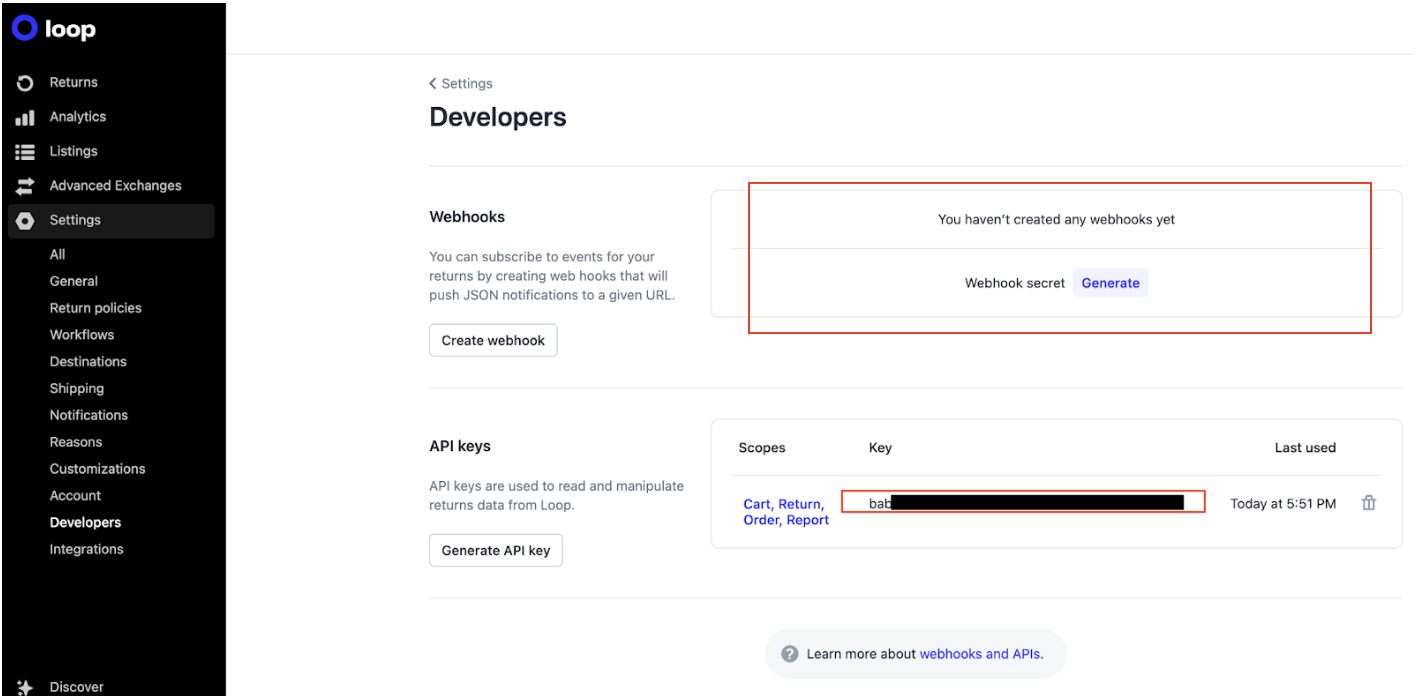Screen dimensions: 1416x696
Task: Click the Listings list icon
Action: [25, 152]
